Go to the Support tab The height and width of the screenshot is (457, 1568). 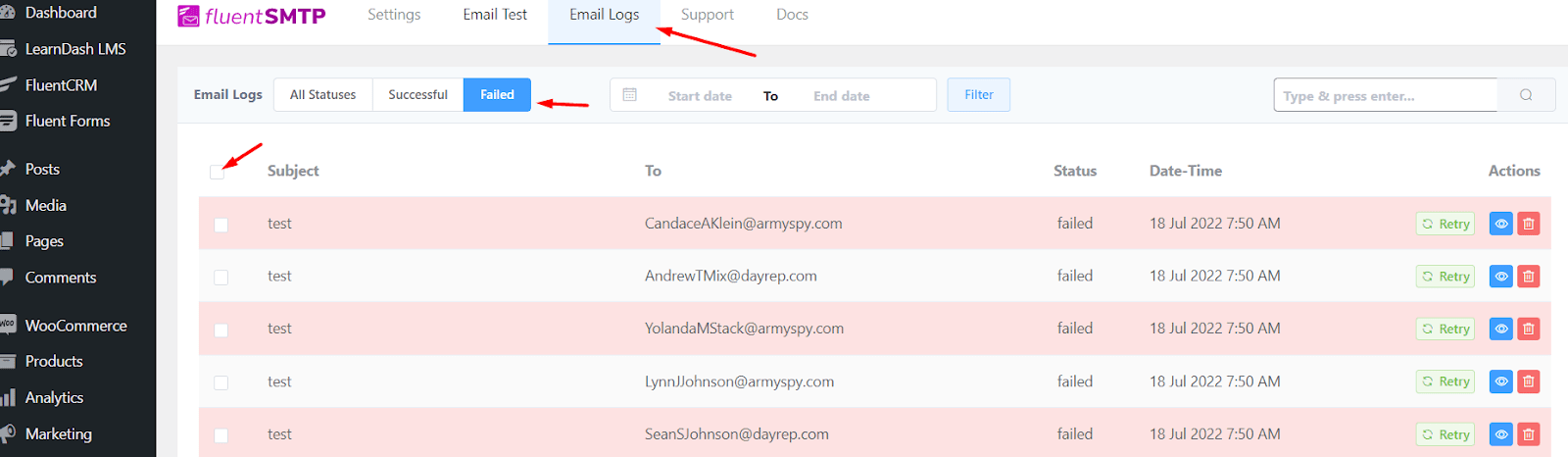click(708, 15)
